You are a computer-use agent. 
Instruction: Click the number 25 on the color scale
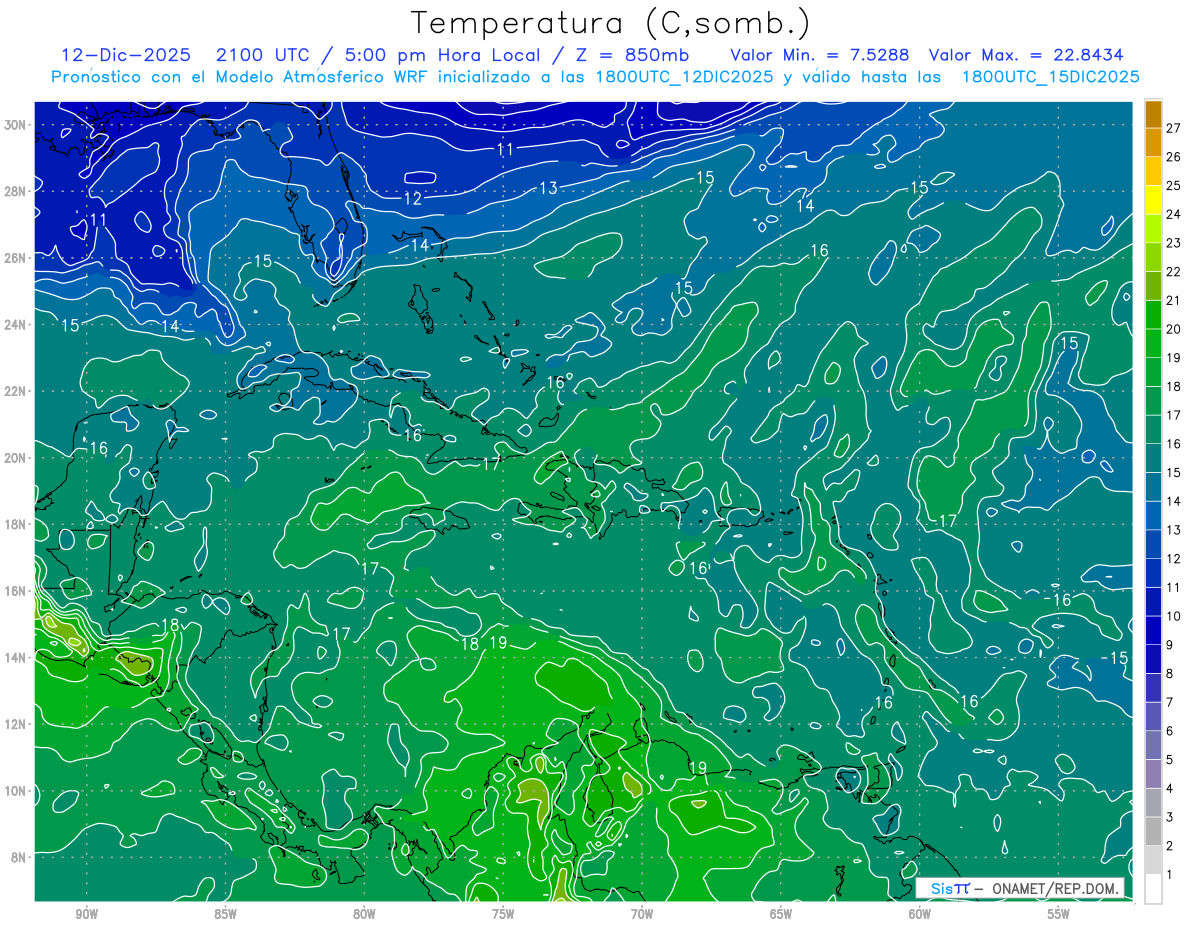[1174, 185]
